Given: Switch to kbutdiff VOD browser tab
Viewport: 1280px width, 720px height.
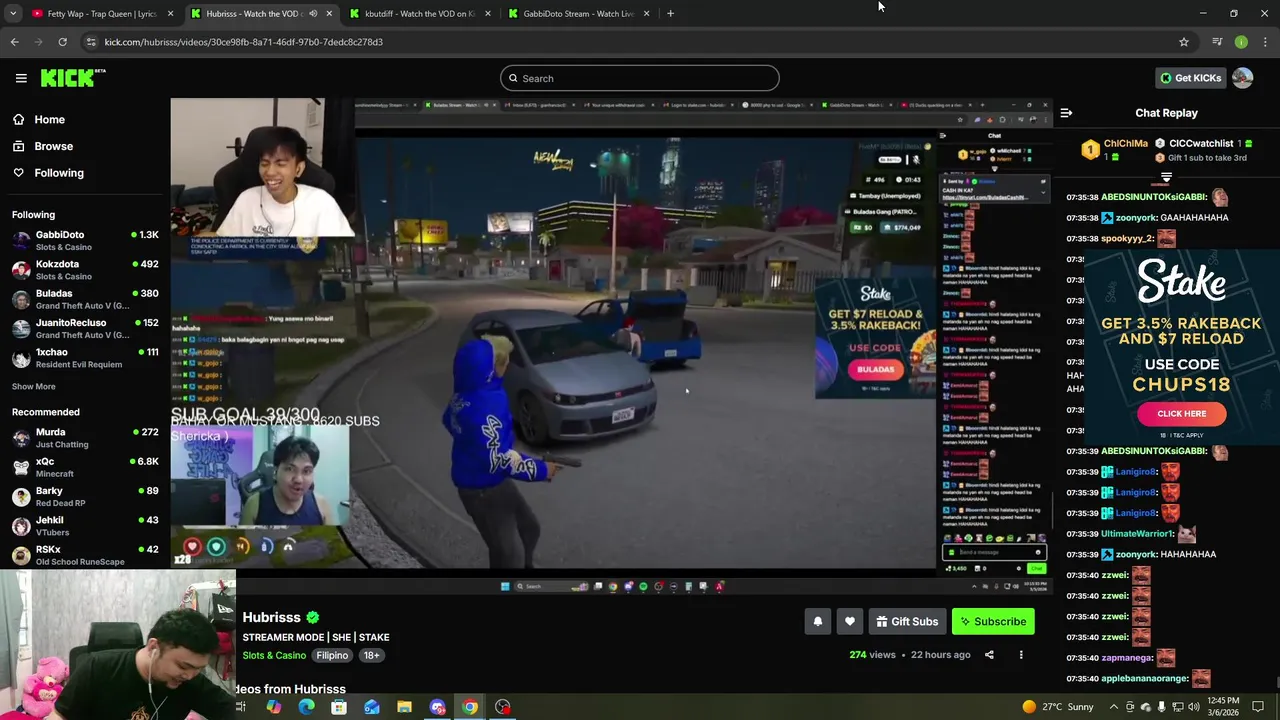Looking at the screenshot, I should 420,14.
